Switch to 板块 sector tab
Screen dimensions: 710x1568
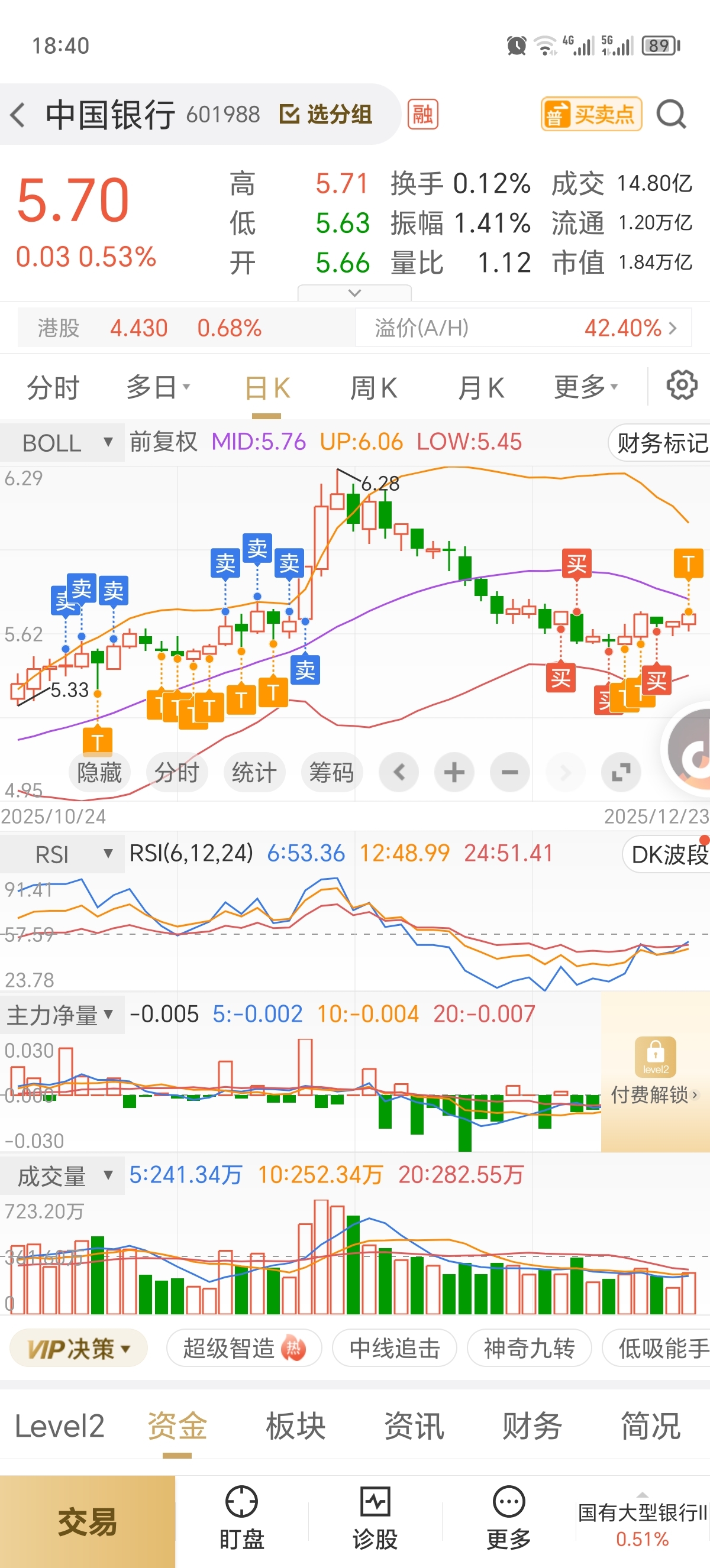click(x=295, y=1426)
